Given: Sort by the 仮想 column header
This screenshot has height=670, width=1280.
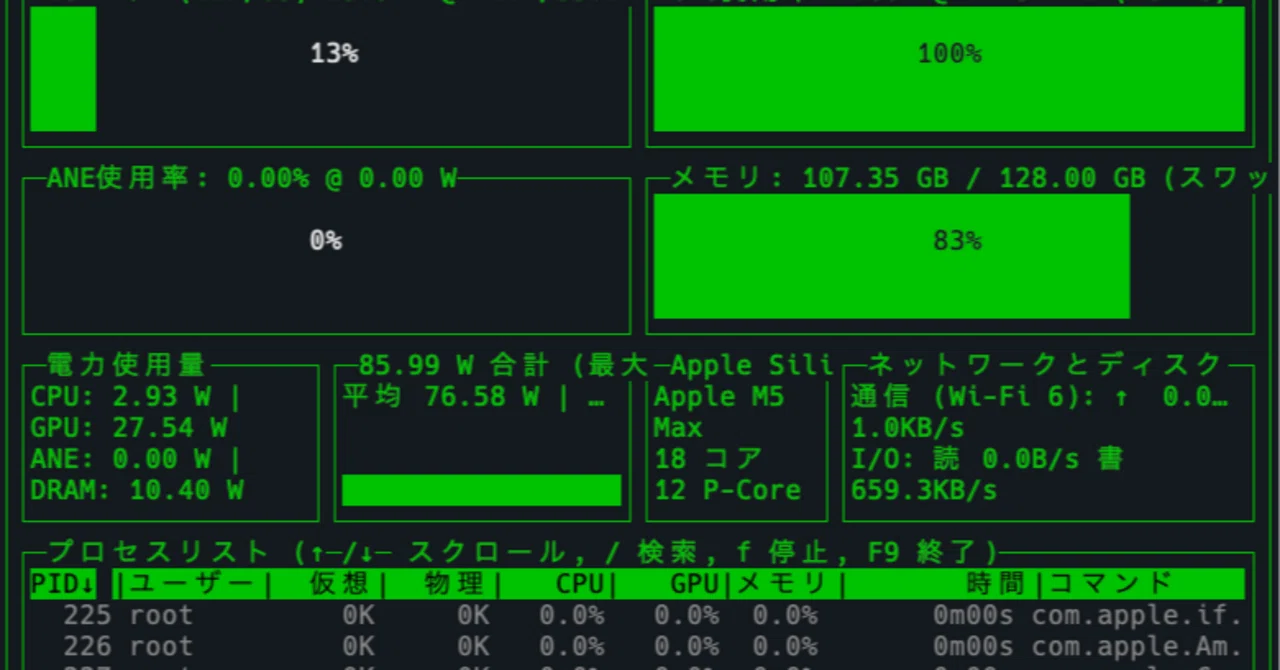Looking at the screenshot, I should tap(338, 584).
